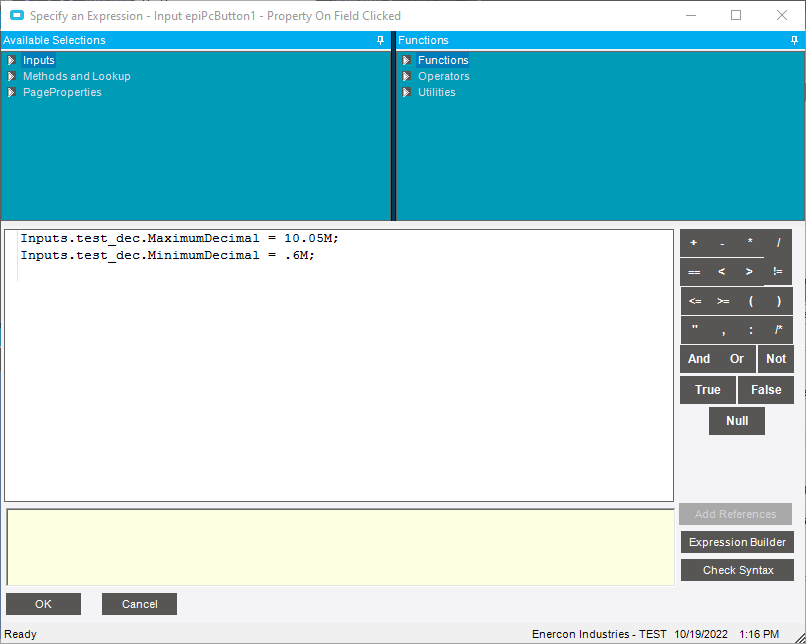Pin the Functions panel
The width and height of the screenshot is (806, 644).
[795, 40]
